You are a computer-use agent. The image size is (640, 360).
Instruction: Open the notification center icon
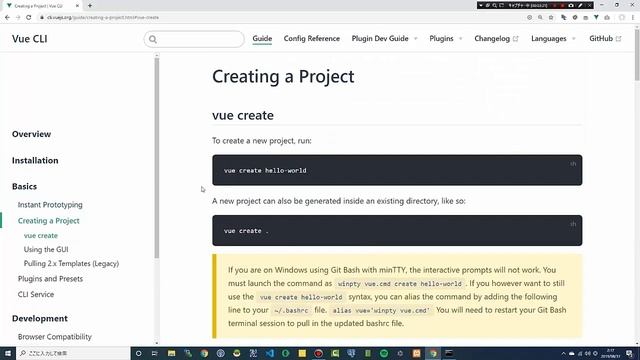630,353
